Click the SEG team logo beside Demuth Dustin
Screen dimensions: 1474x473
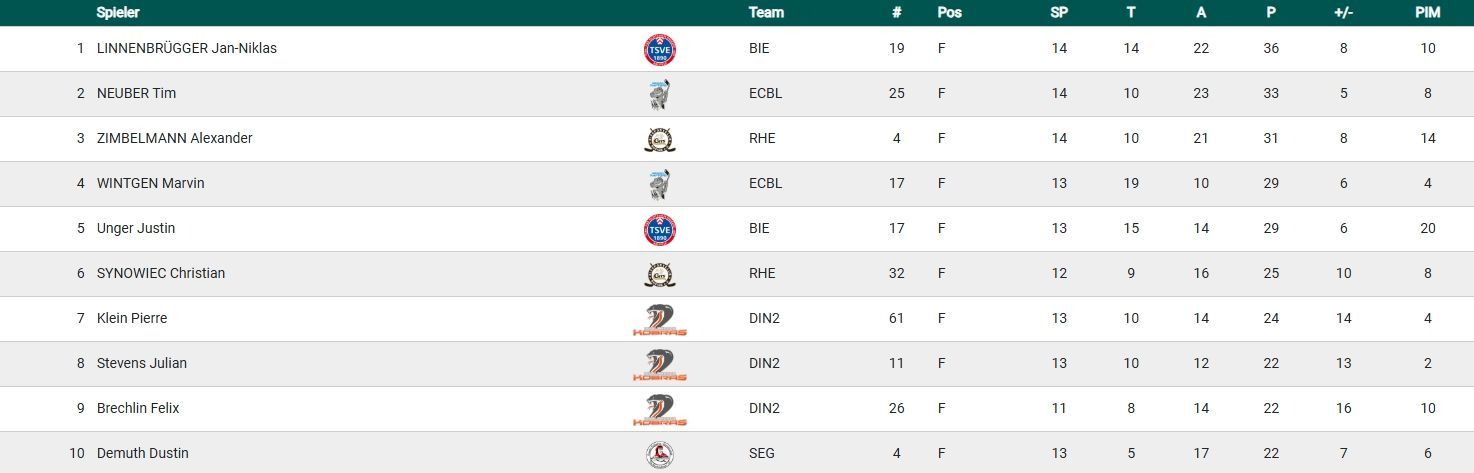(x=659, y=454)
